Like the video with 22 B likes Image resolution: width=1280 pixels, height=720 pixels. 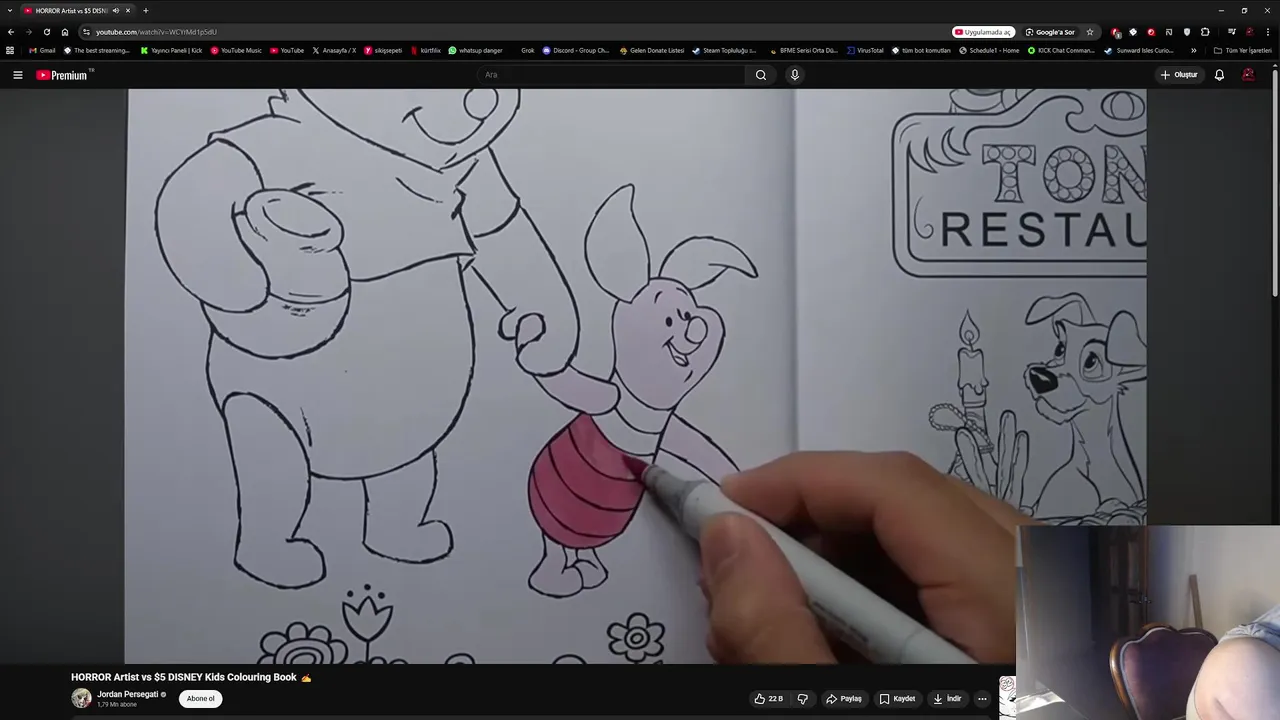769,699
